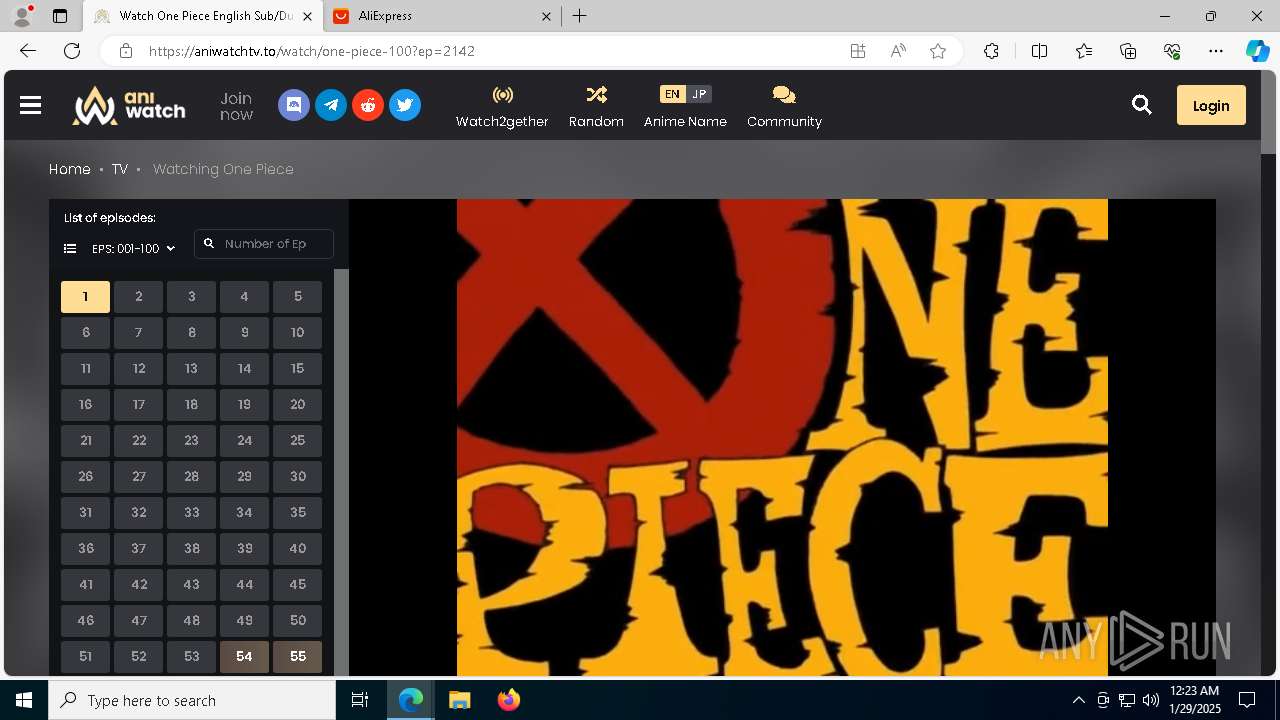Select episode 50

[x=297, y=621]
